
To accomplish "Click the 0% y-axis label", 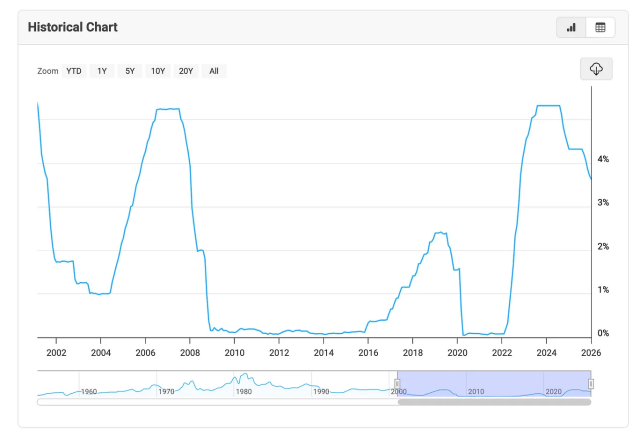I will pos(603,333).
